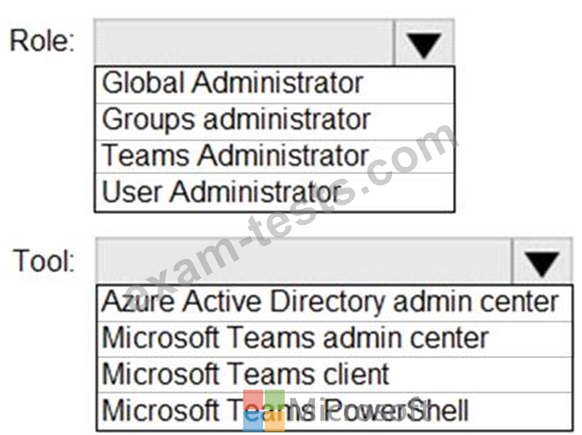The width and height of the screenshot is (582, 435).
Task: Click the black triangle beside Tool box
Action: click(x=542, y=264)
